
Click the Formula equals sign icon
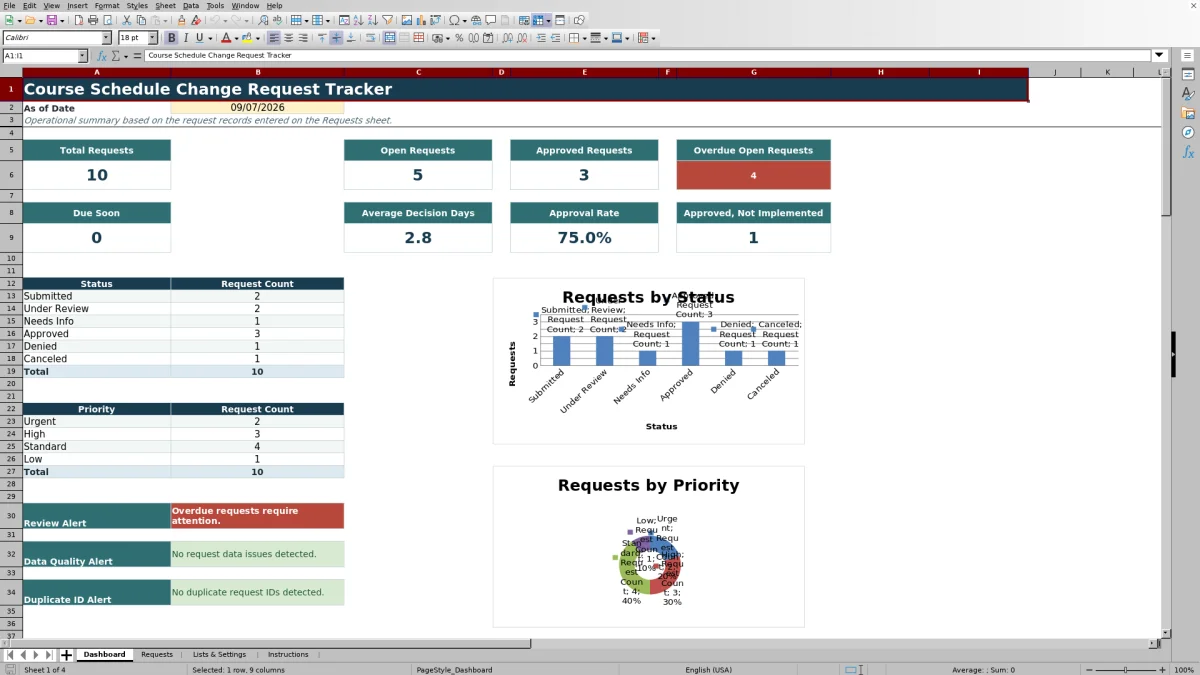point(138,56)
